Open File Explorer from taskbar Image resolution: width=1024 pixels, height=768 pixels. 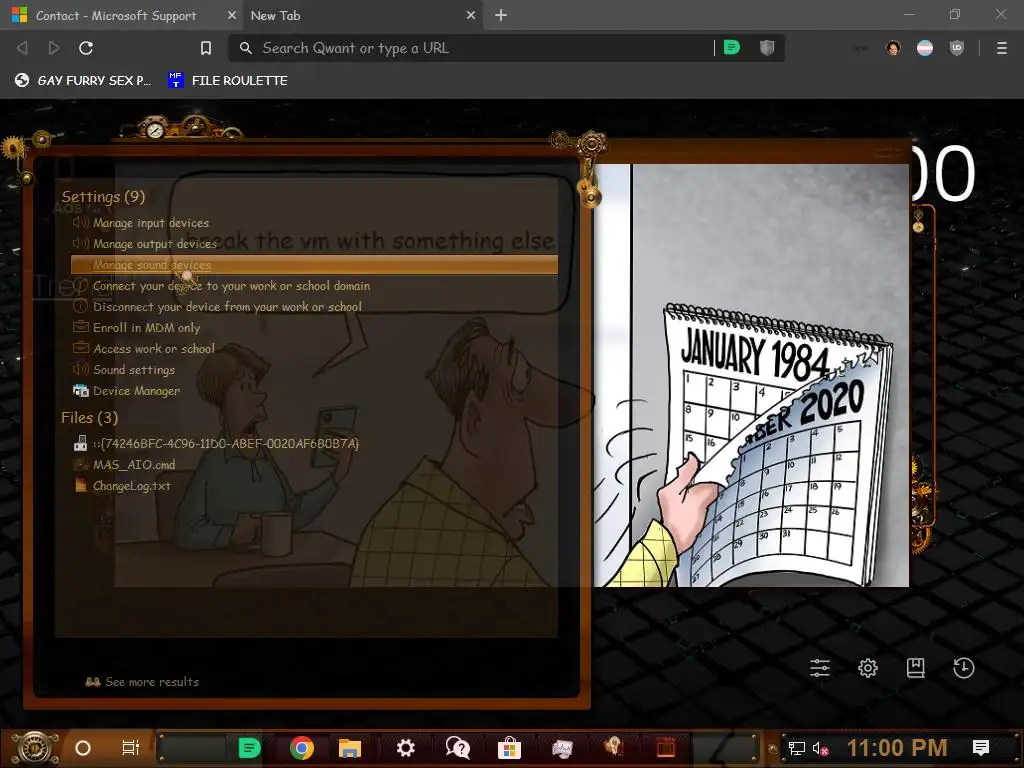(x=350, y=748)
